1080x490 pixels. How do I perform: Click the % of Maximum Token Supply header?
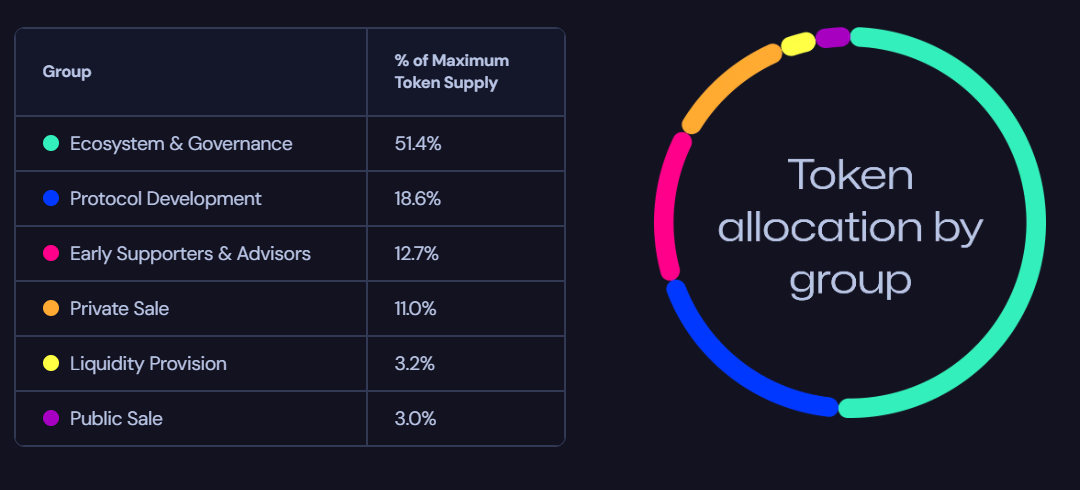(452, 72)
